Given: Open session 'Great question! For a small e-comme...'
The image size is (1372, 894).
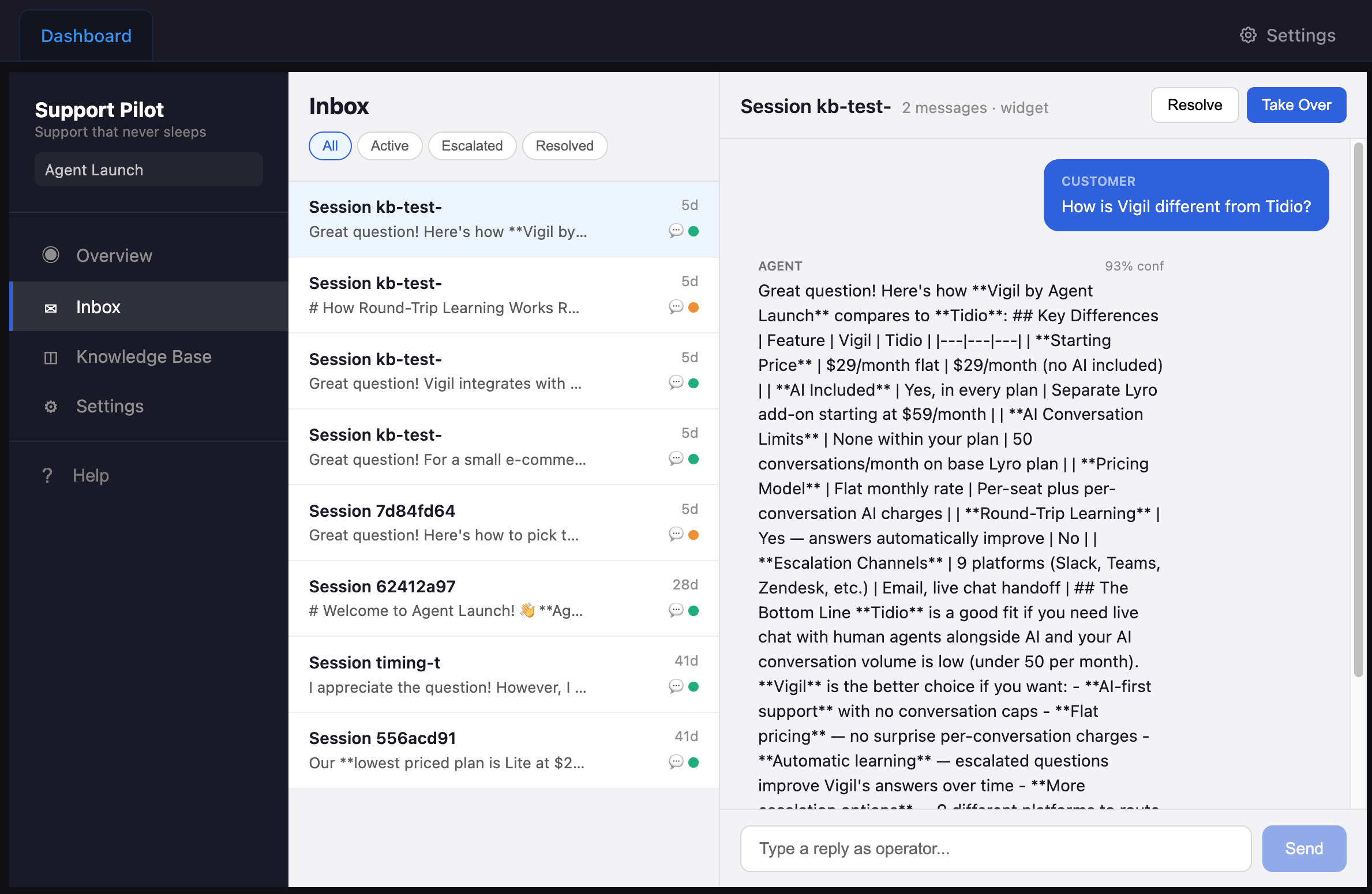Looking at the screenshot, I should 504,447.
